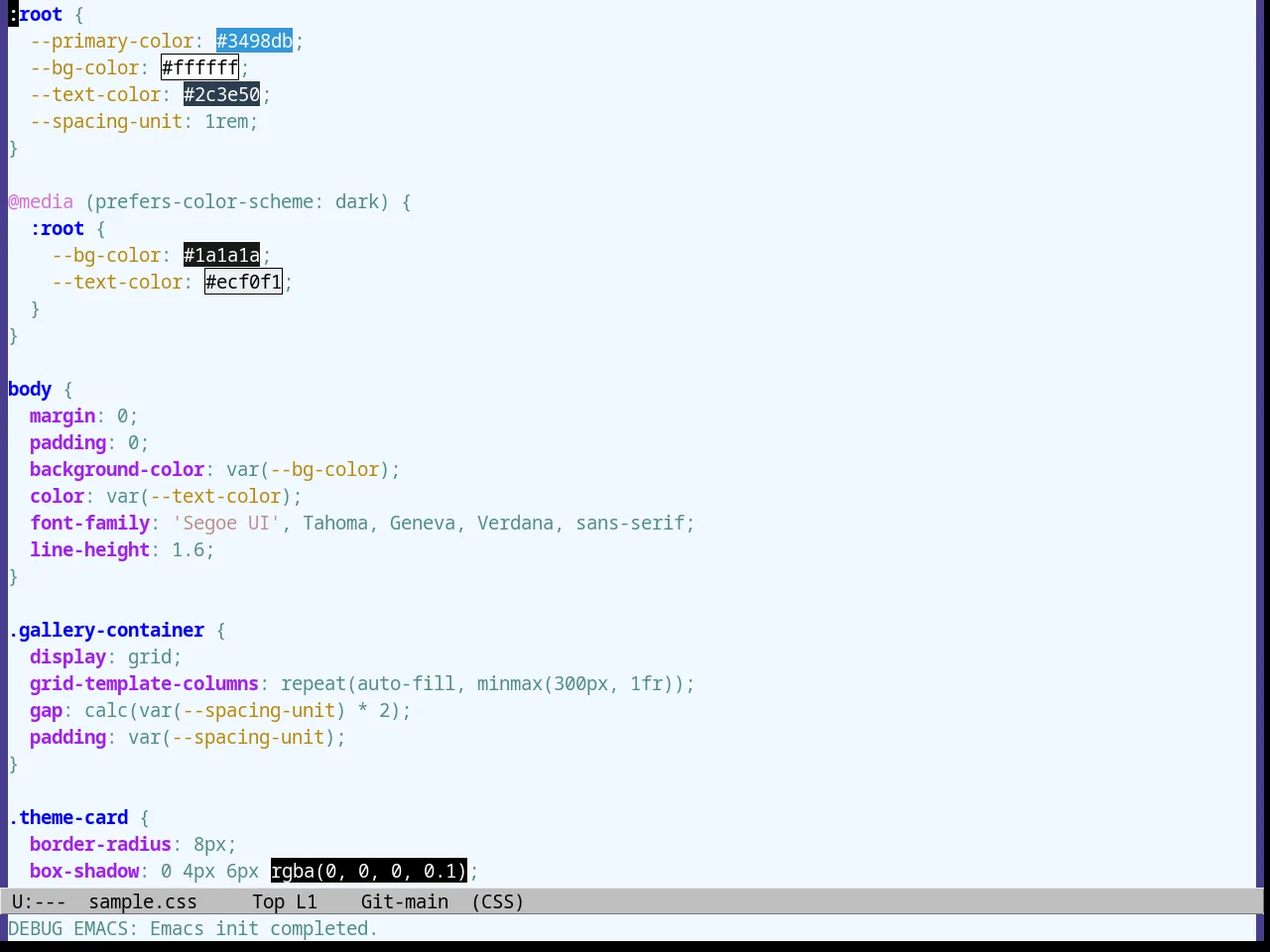Click the #2c3e50 text color value
1270x952 pixels.
221,94
